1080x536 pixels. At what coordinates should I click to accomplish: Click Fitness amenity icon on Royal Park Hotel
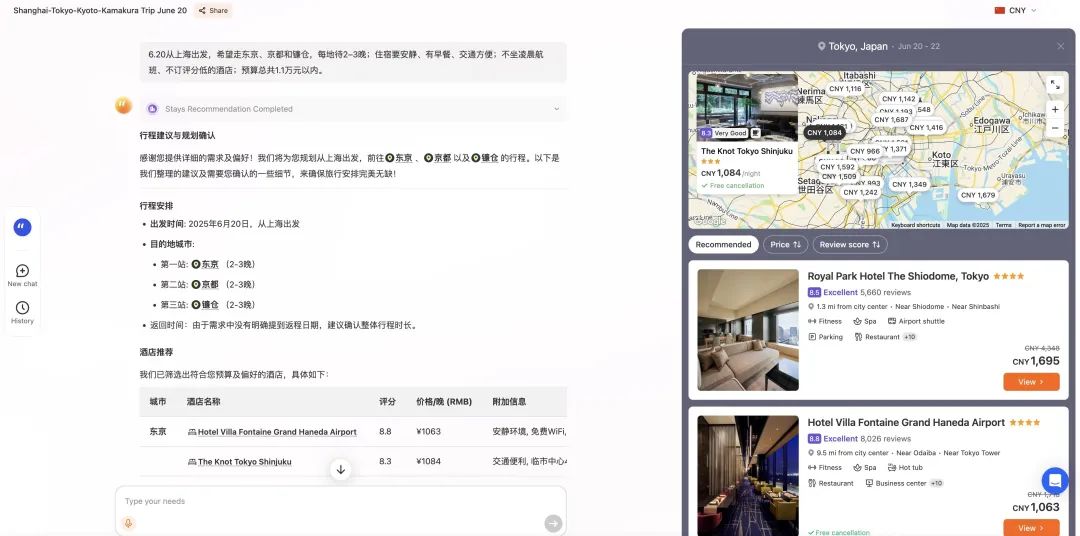[x=812, y=321]
